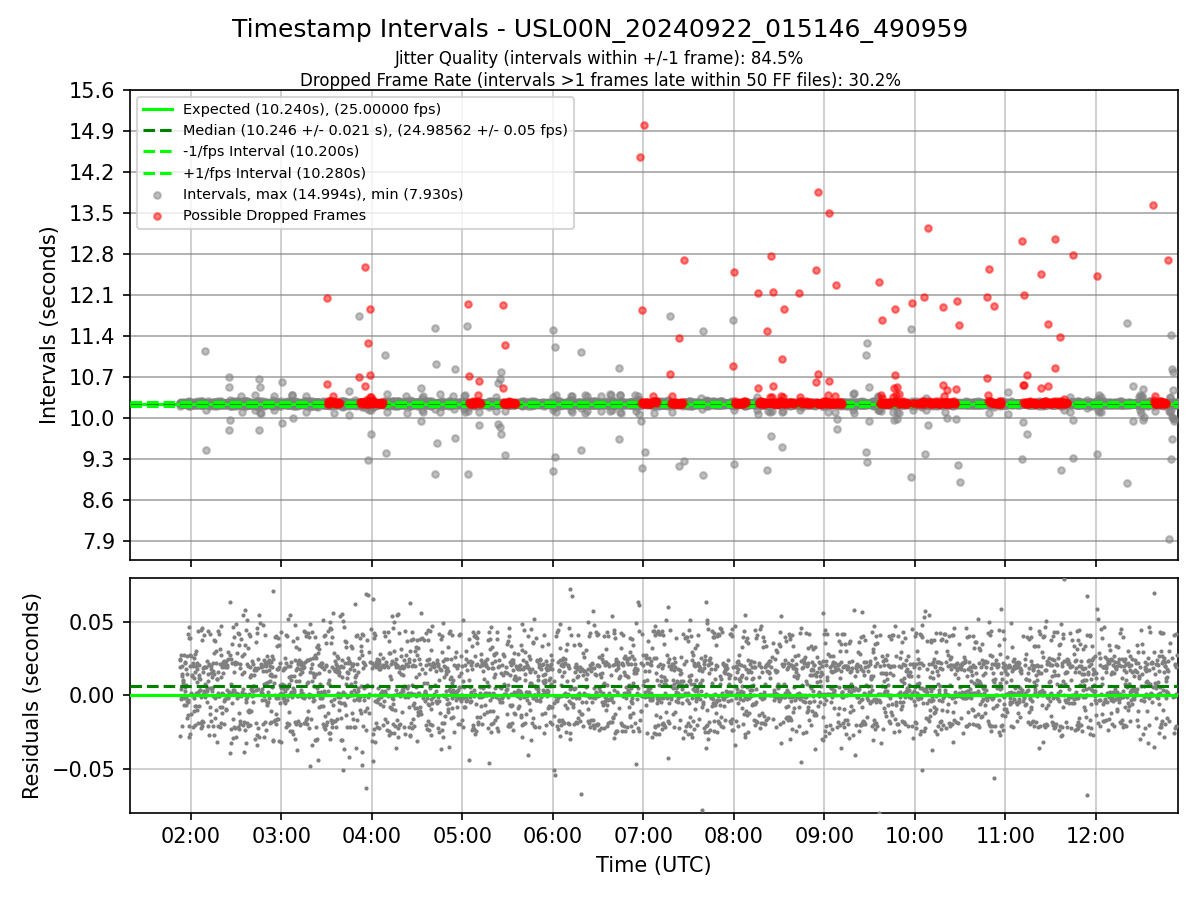Click the x-axis tick label "09:00"
1200x900 pixels.
[x=824, y=835]
